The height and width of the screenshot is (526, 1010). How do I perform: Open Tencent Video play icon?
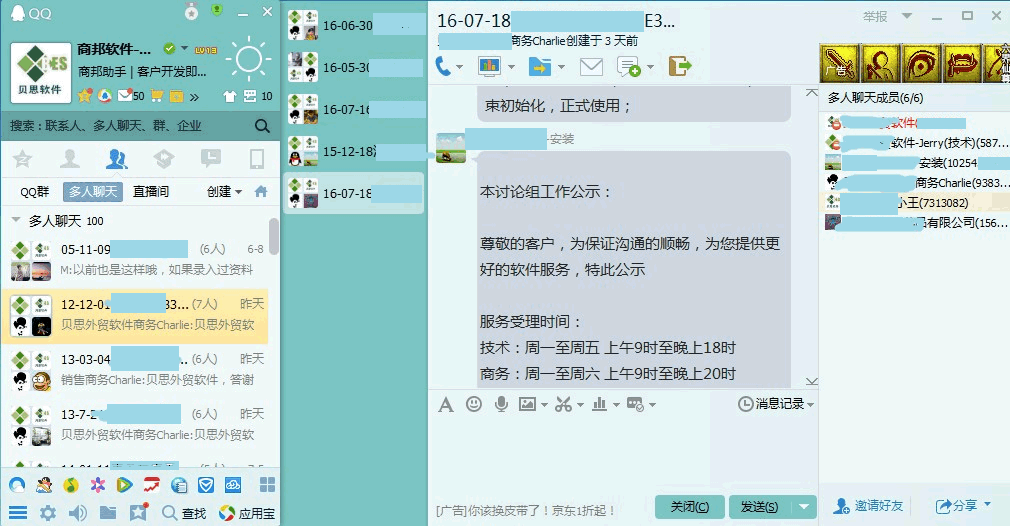coord(124,485)
